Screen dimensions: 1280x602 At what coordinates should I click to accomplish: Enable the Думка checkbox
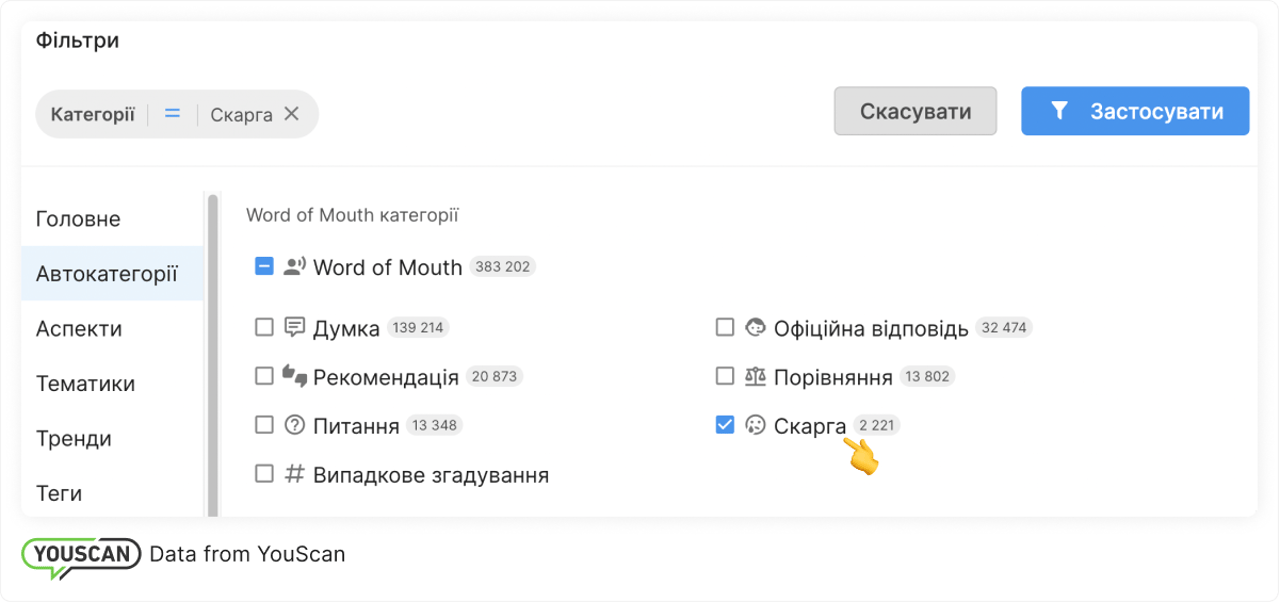click(264, 326)
